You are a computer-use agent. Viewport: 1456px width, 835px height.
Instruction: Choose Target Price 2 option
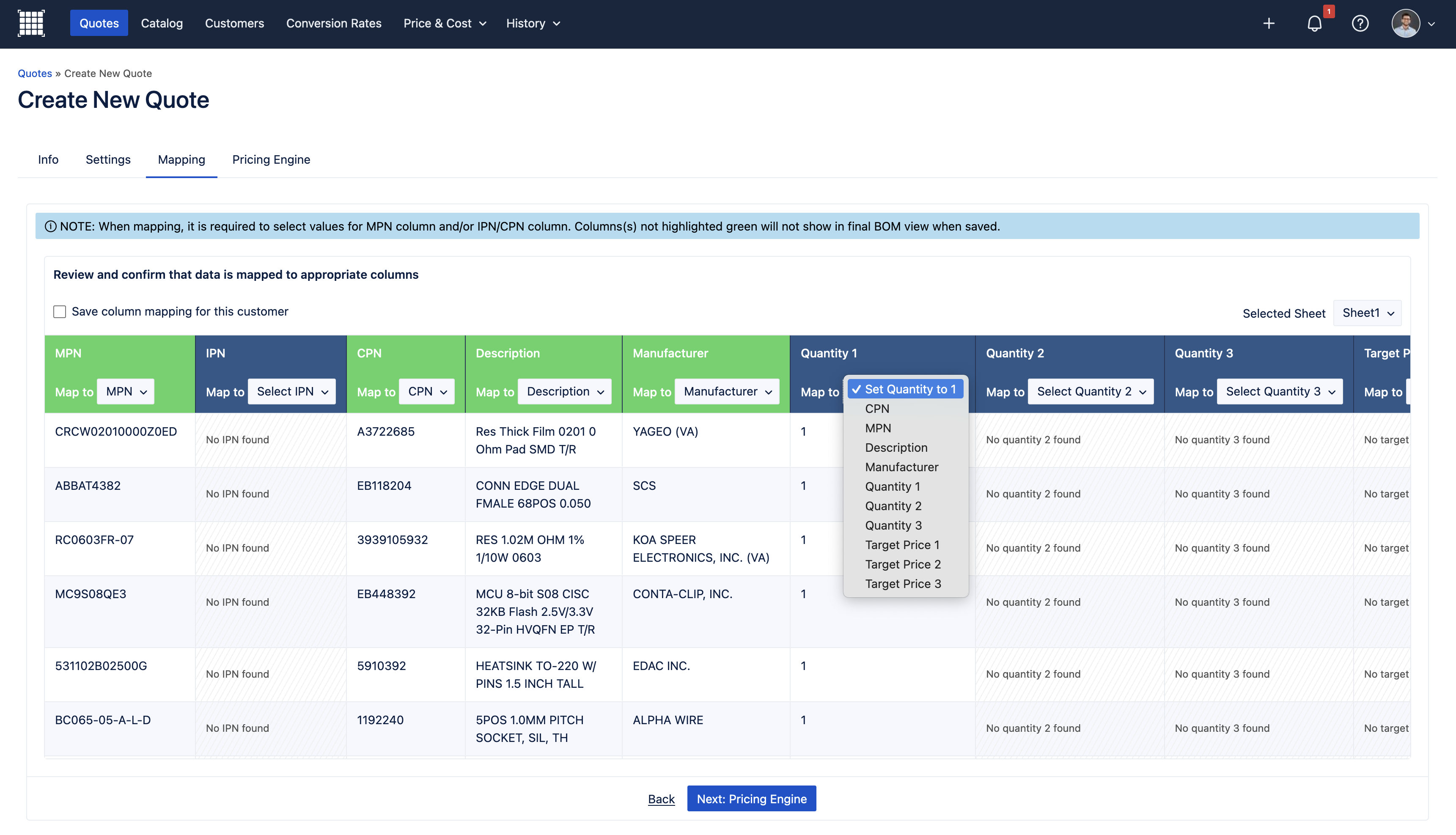pos(906,565)
